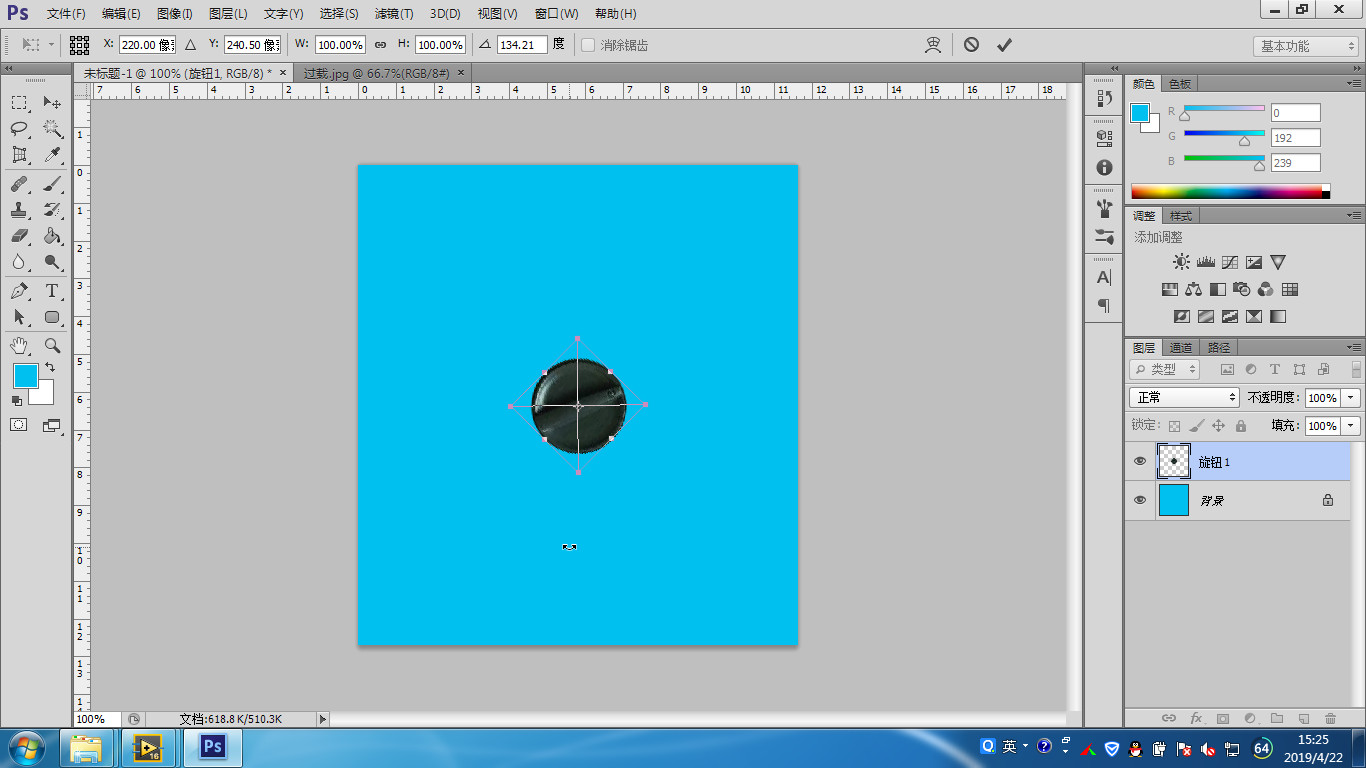Open the Color panel flyout menu
Viewport: 1366px width, 768px height.
tap(1354, 84)
